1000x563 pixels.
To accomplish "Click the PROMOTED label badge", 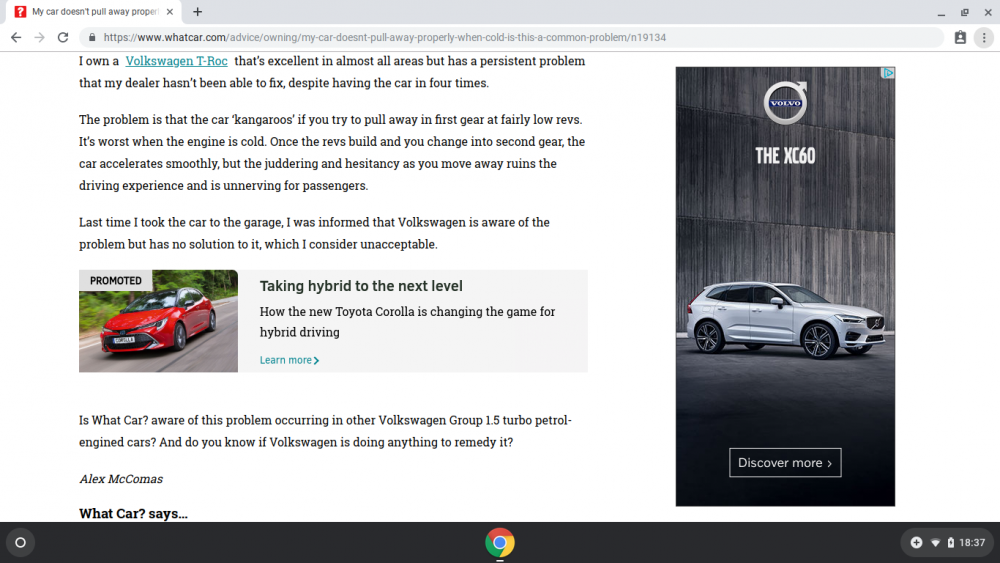I will (115, 281).
